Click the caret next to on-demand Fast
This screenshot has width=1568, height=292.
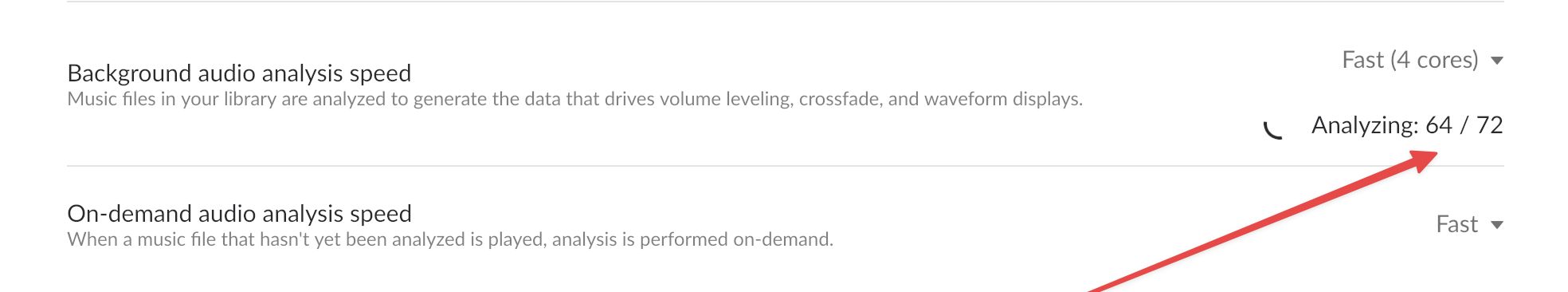click(1496, 225)
